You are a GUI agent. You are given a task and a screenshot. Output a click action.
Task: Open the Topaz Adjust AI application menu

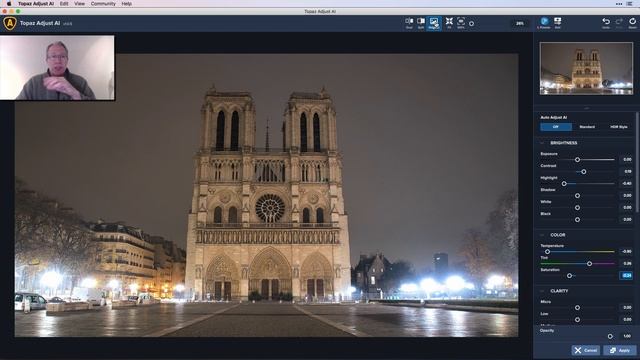point(36,4)
